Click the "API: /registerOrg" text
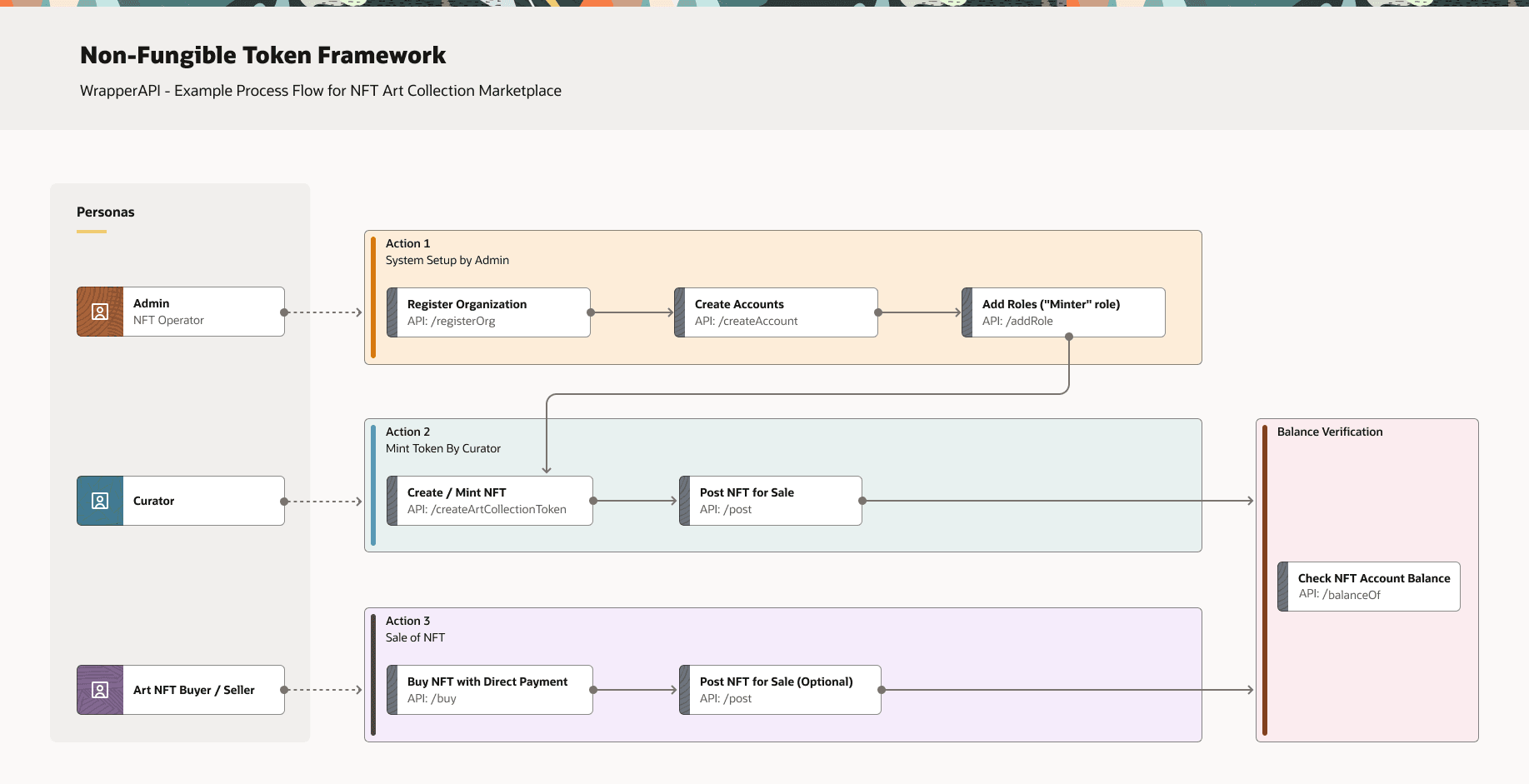Image resolution: width=1529 pixels, height=784 pixels. (x=452, y=321)
